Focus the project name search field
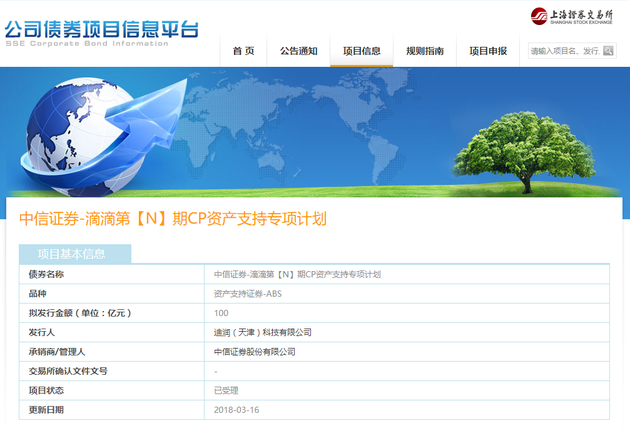630x436 pixels. [564, 50]
